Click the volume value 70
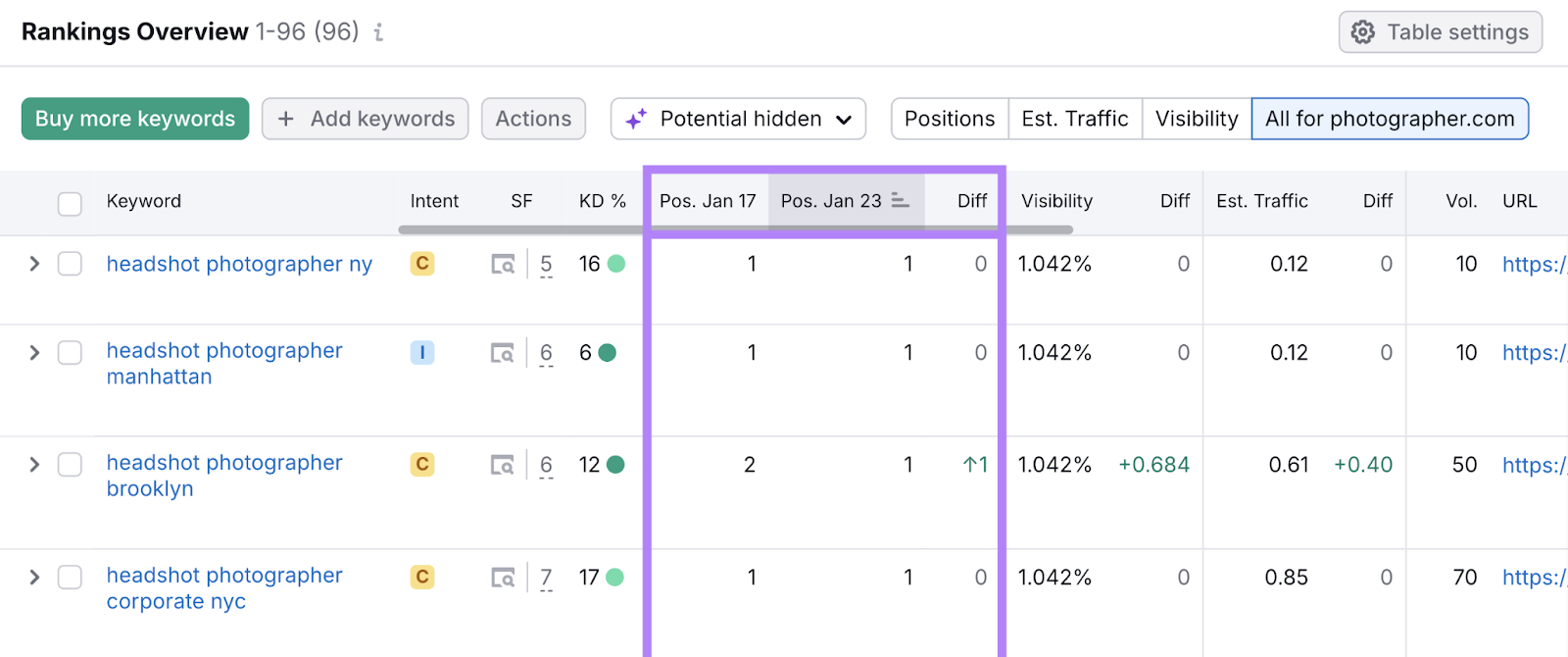 tap(1465, 578)
